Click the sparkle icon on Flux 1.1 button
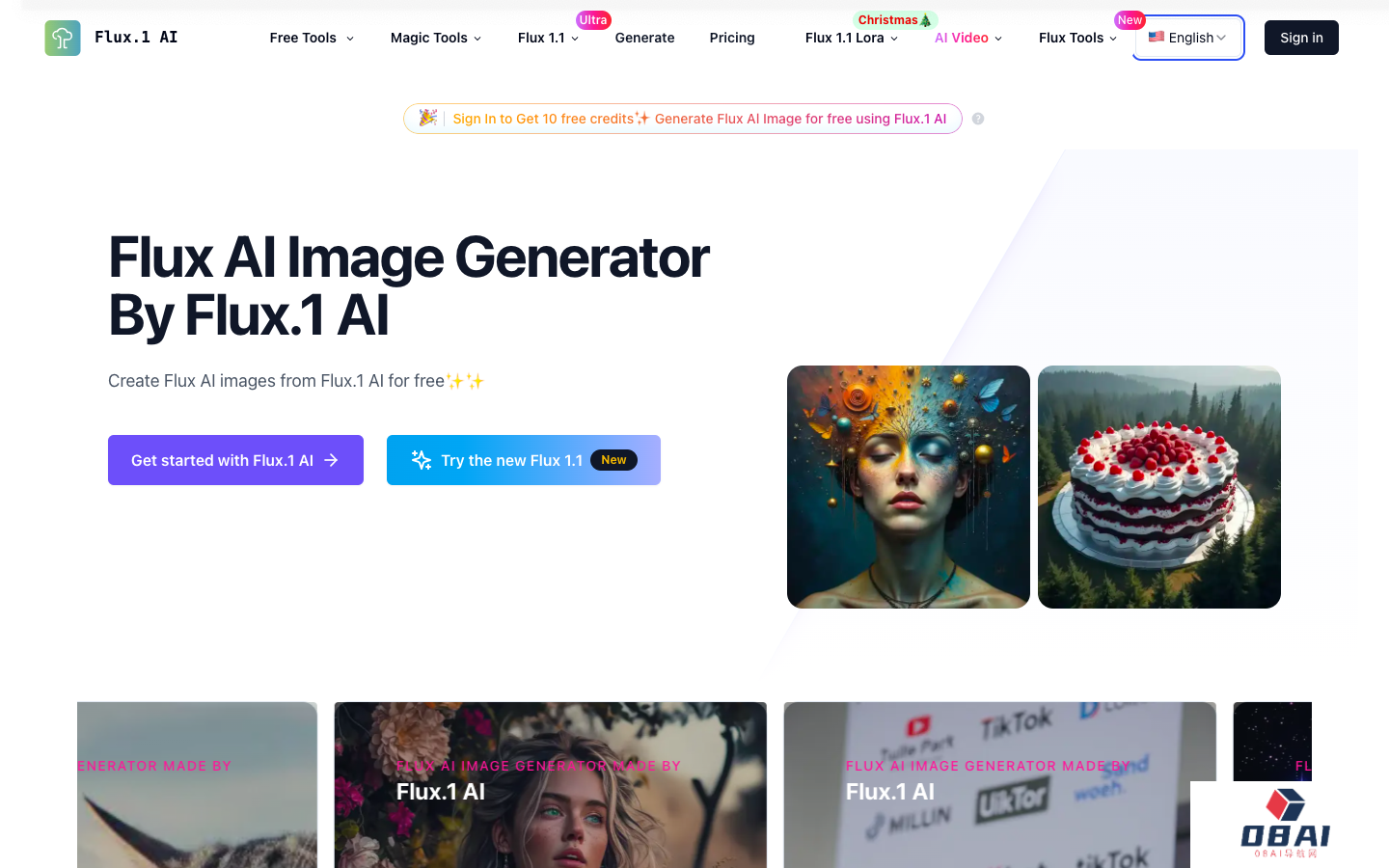 coord(422,460)
